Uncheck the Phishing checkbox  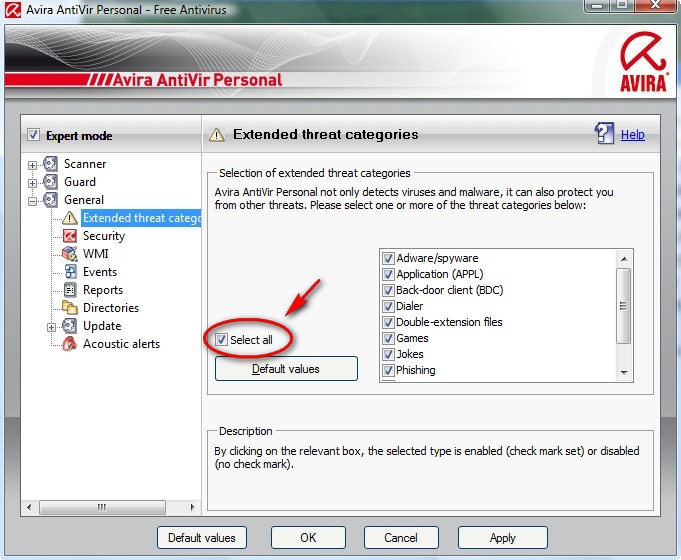(388, 371)
